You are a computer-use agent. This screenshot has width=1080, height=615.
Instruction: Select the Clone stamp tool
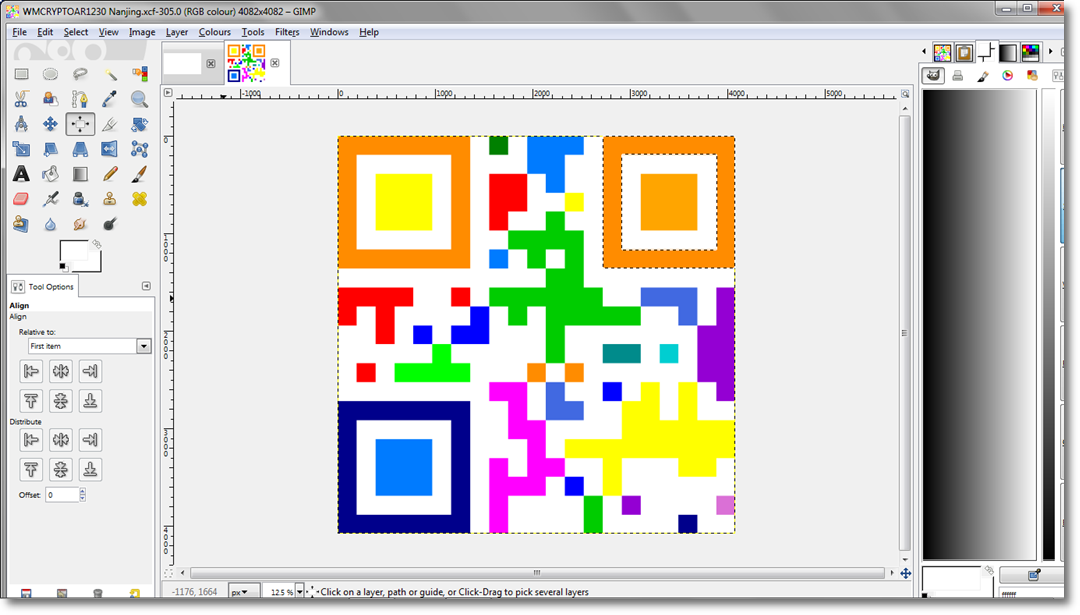click(110, 199)
